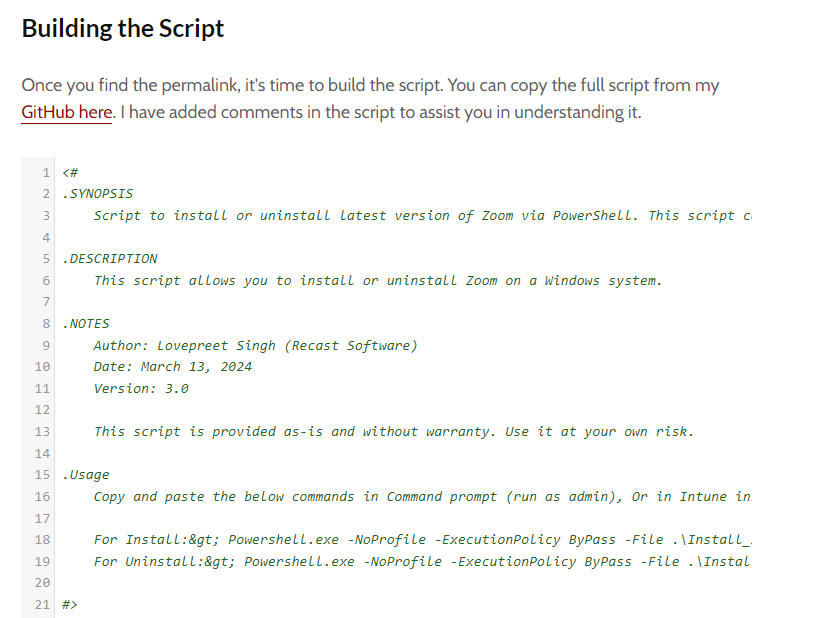The image size is (822, 618).
Task: Click the Building the Script heading
Action: (123, 28)
